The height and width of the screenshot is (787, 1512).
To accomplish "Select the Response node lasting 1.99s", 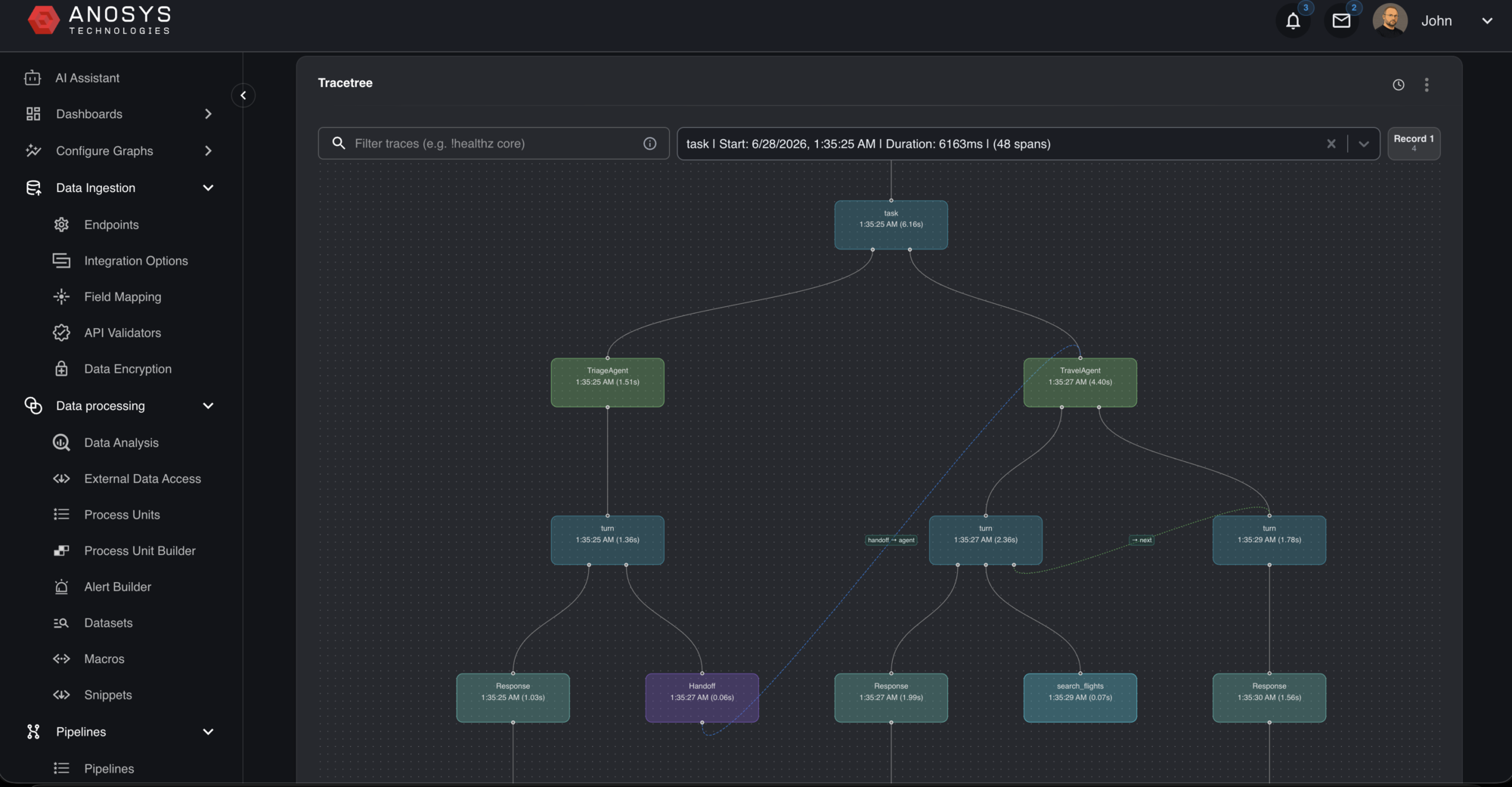I will [x=891, y=698].
